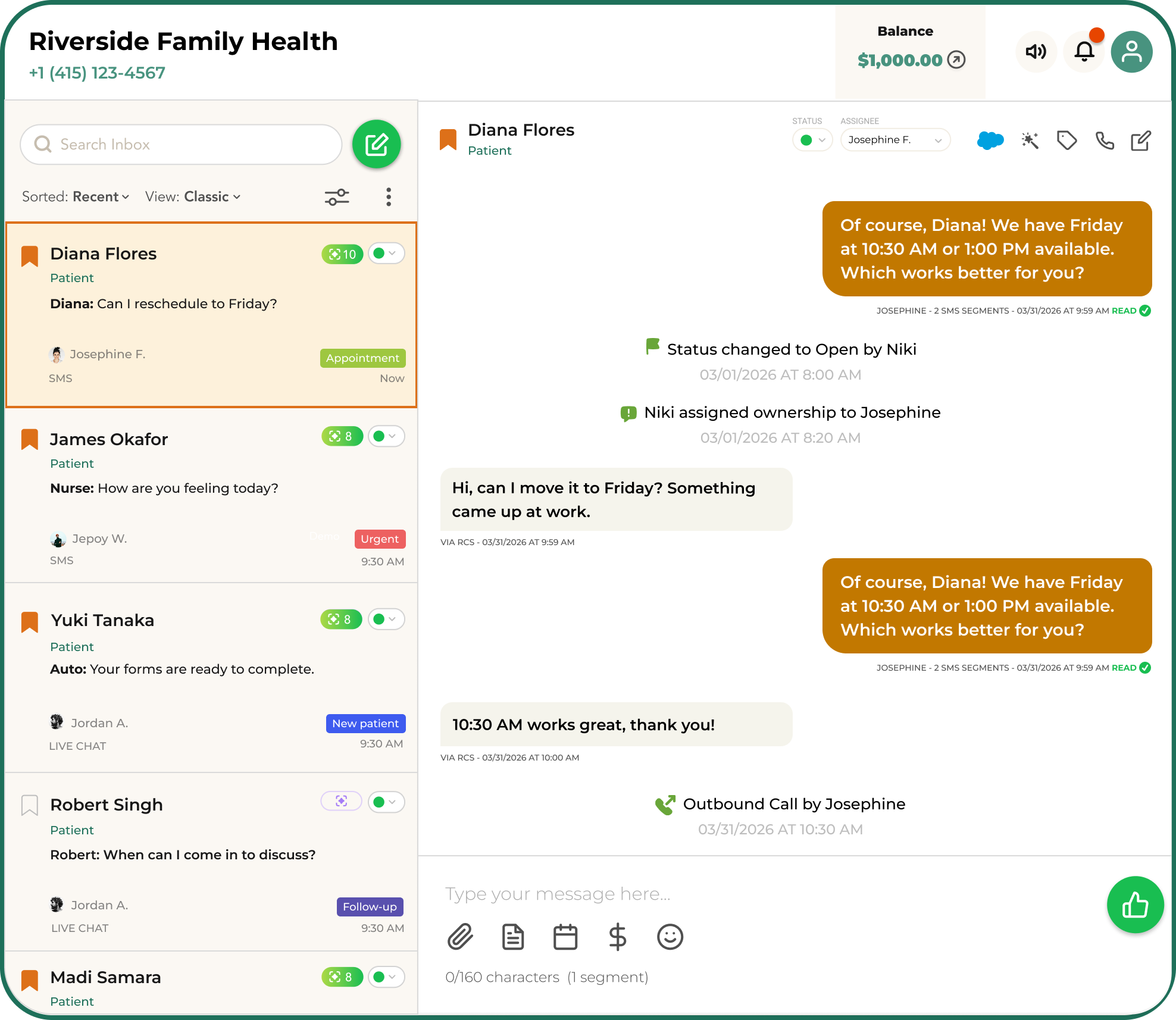1176x1020 pixels.
Task: Open the Status dropdown in conversation header
Action: point(812,140)
